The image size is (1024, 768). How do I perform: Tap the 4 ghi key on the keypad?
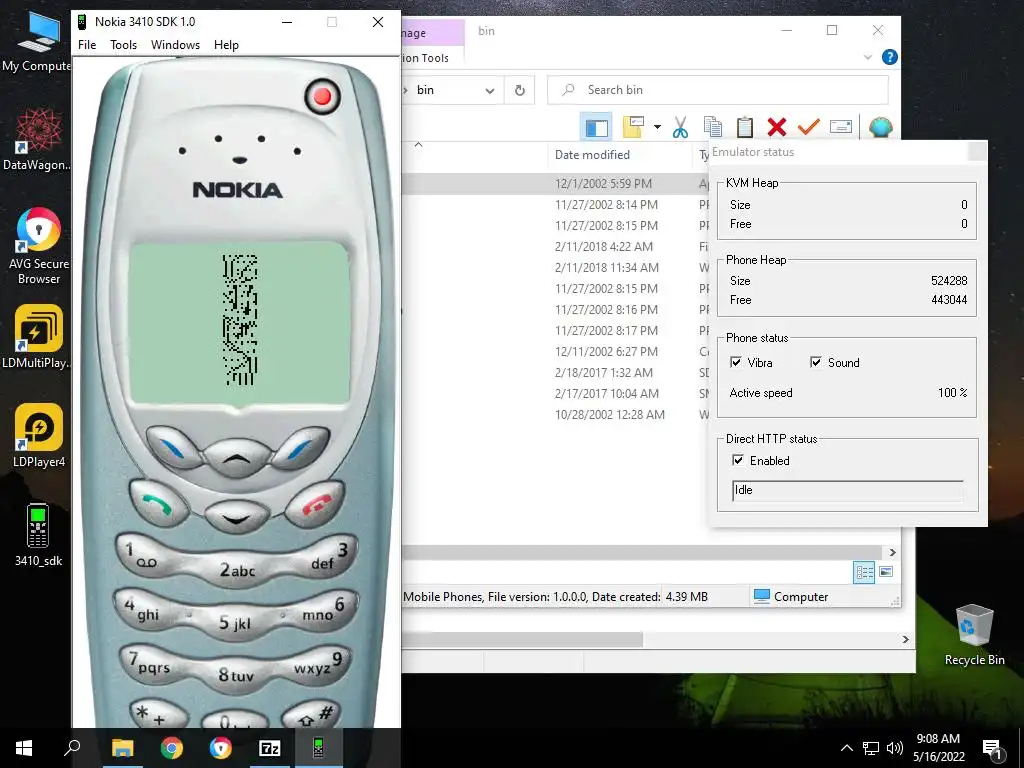pos(146,609)
